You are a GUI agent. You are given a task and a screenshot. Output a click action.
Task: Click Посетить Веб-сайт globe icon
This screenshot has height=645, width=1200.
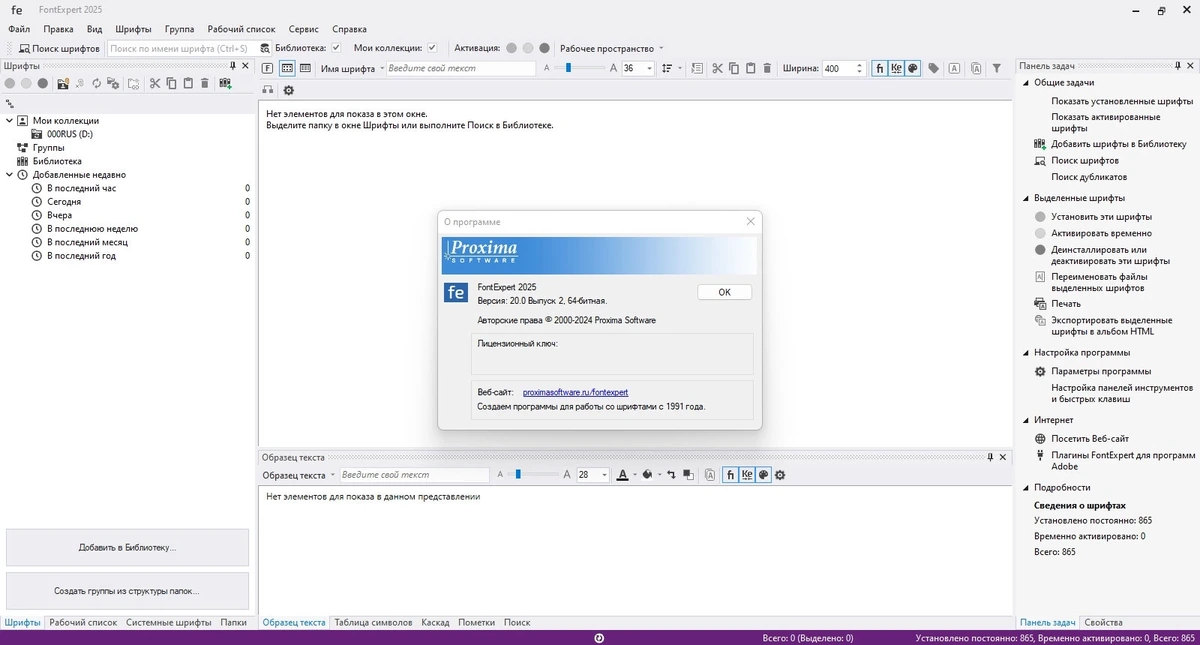pos(1040,438)
